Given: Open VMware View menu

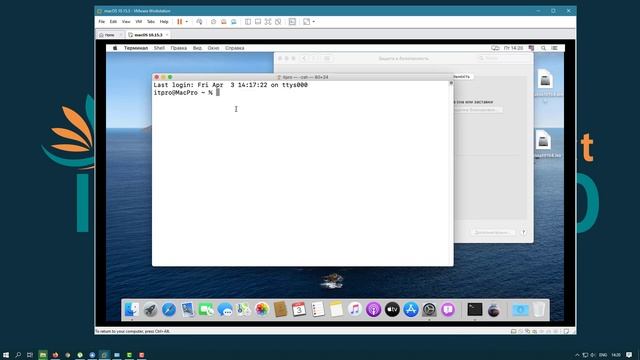Looking at the screenshot, I should pyautogui.click(x=126, y=22).
